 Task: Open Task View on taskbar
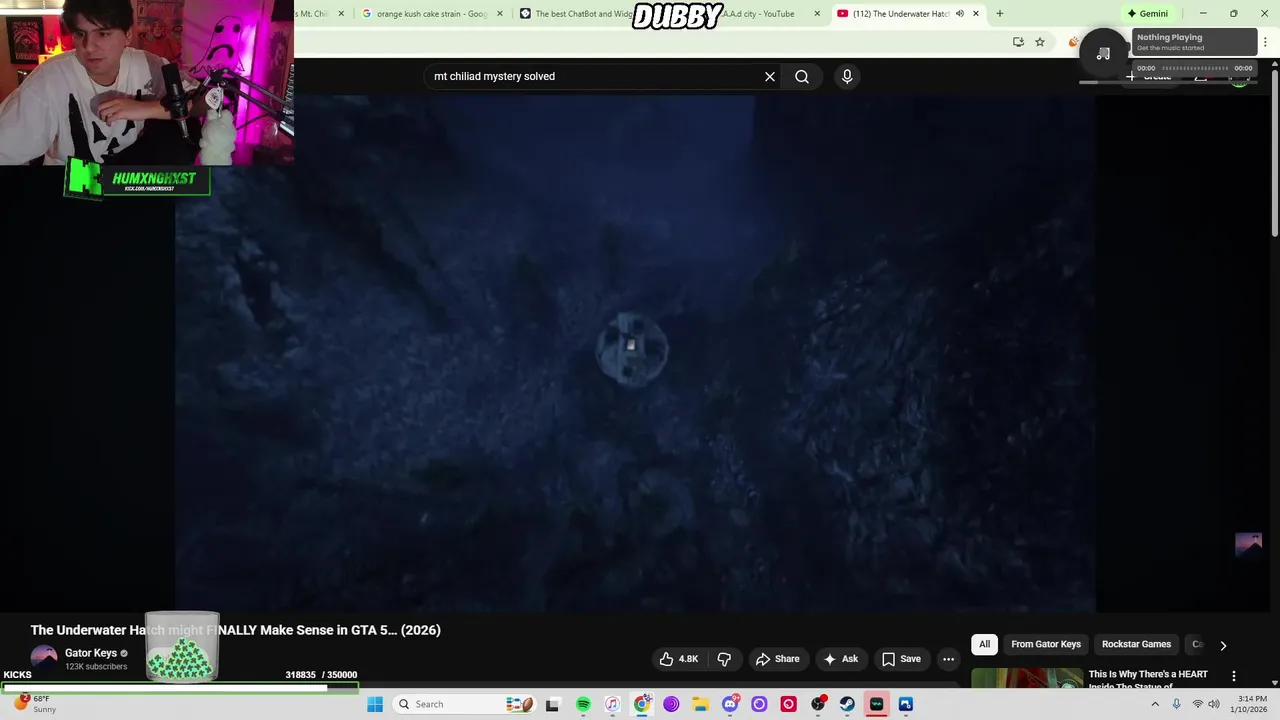[x=552, y=704]
